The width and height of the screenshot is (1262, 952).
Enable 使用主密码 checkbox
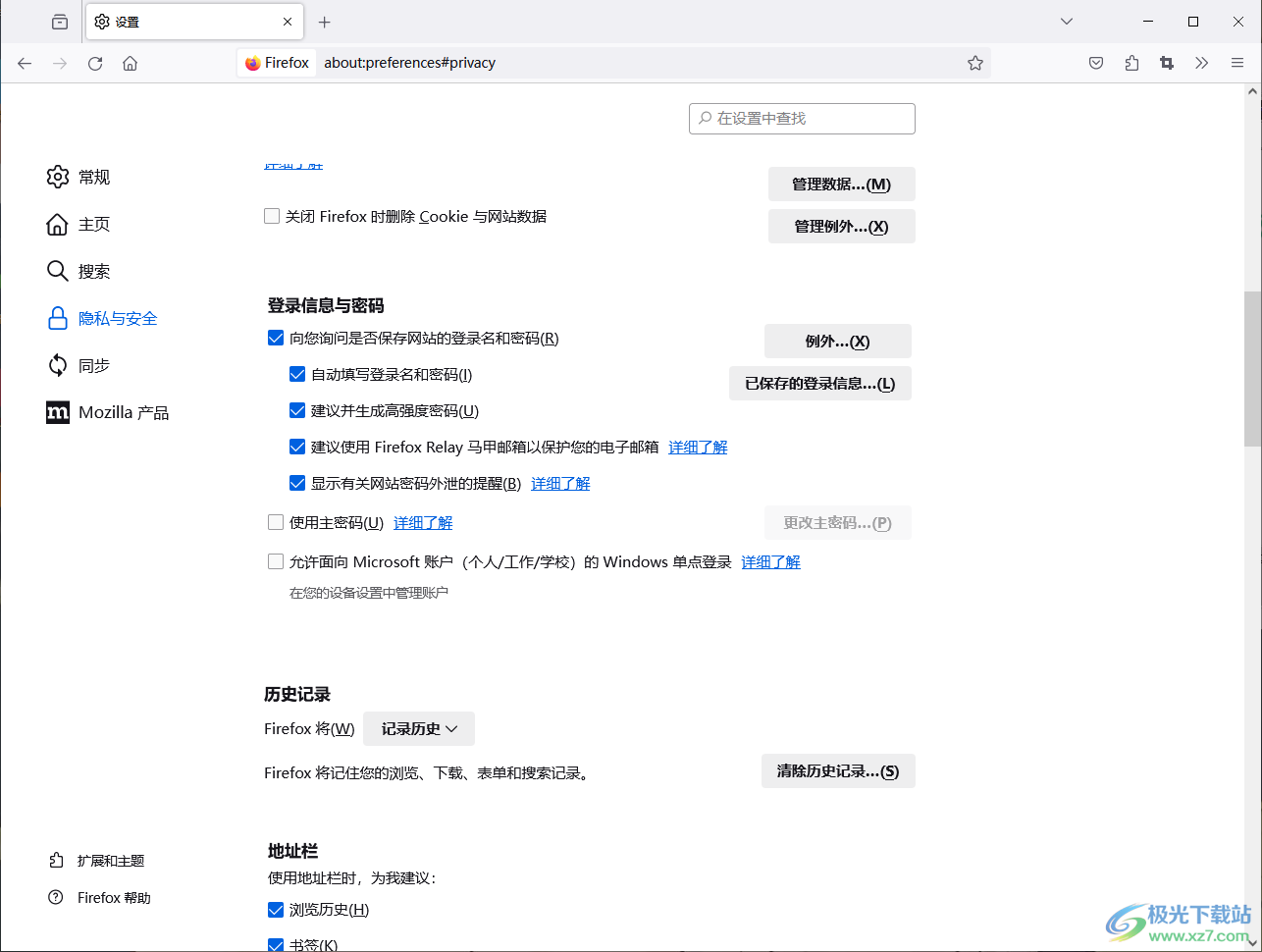coord(276,522)
